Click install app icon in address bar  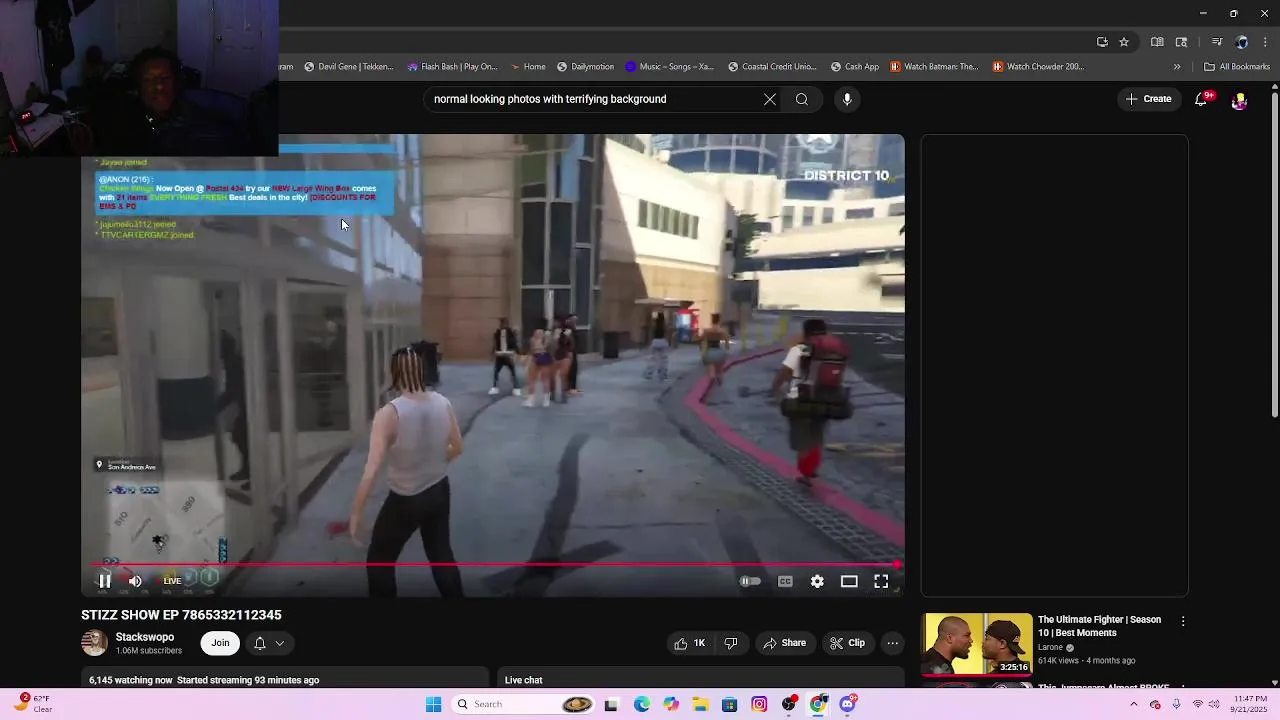pos(1102,42)
